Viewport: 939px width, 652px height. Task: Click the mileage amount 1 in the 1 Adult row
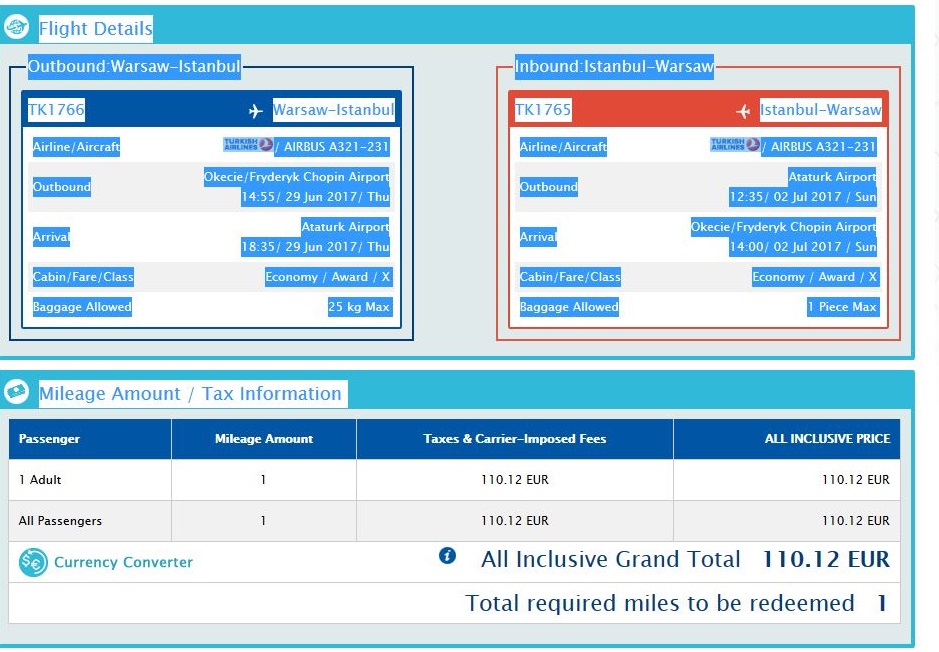263,480
